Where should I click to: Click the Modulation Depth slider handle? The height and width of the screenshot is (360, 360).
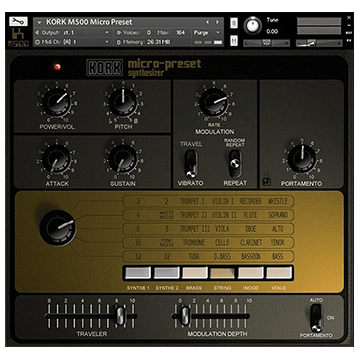click(185, 315)
